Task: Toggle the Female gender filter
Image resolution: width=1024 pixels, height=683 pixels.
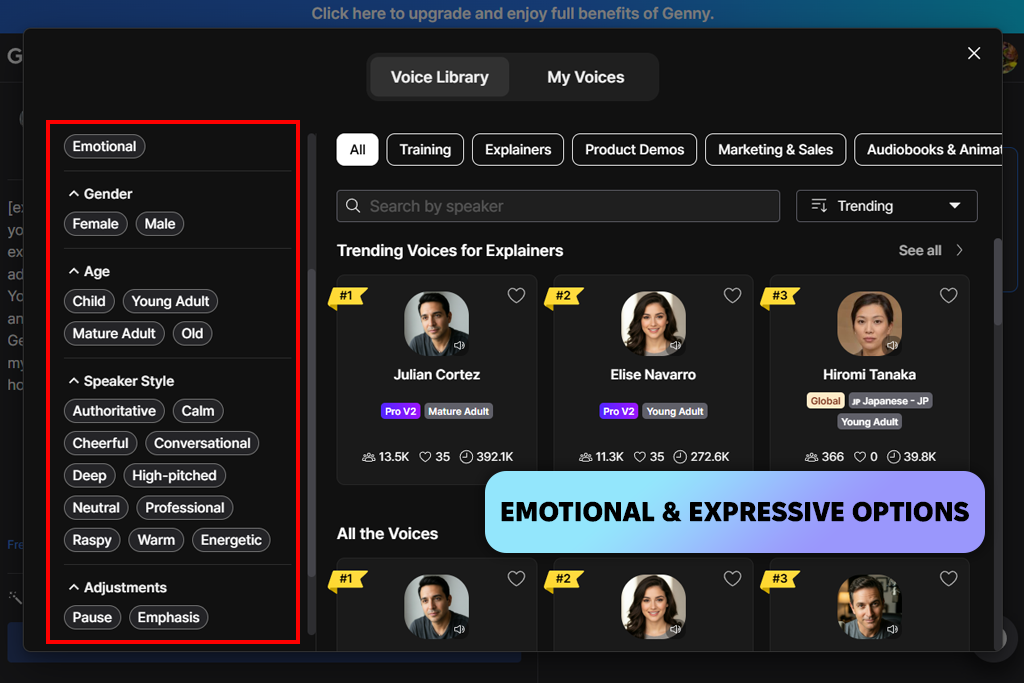Action: click(x=95, y=224)
